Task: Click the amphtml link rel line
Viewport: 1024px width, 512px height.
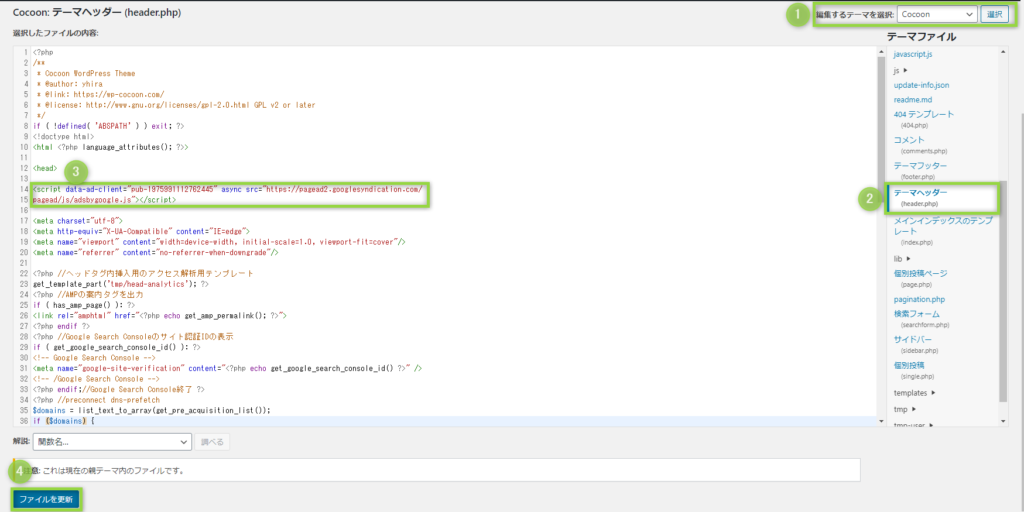Action: tap(159, 315)
